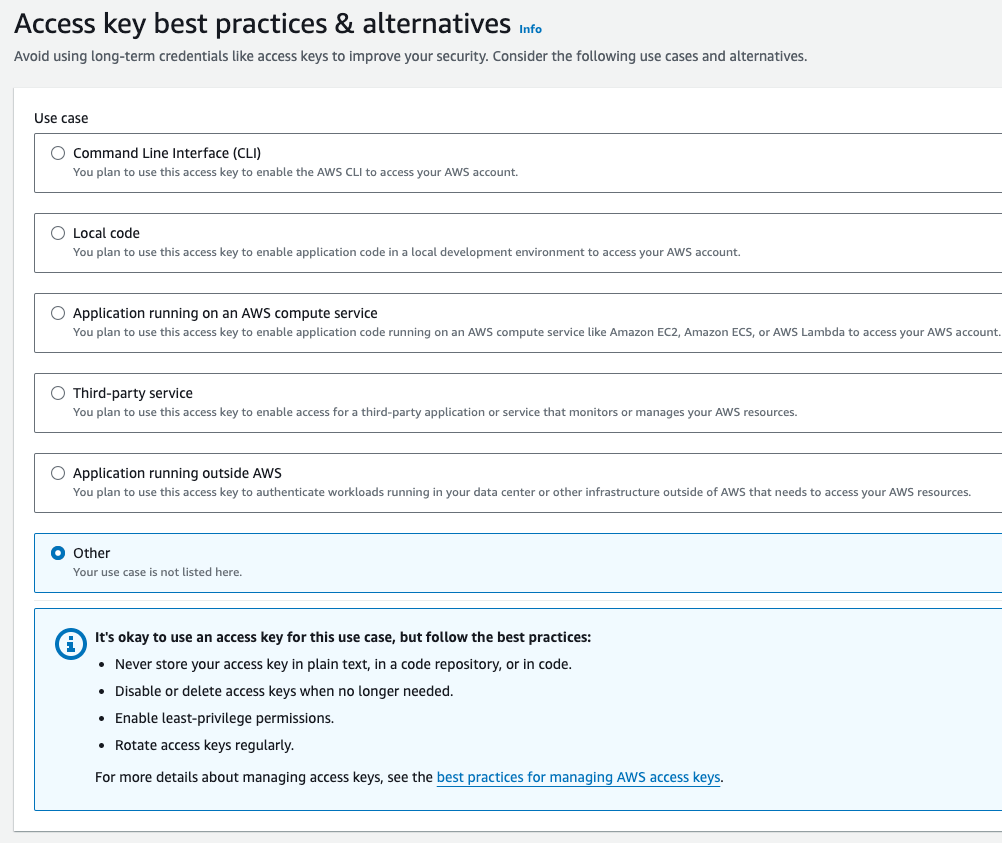Click the 'Enable least-privilege permissions' bullet
Viewport: 1002px width, 843px height.
pos(224,718)
